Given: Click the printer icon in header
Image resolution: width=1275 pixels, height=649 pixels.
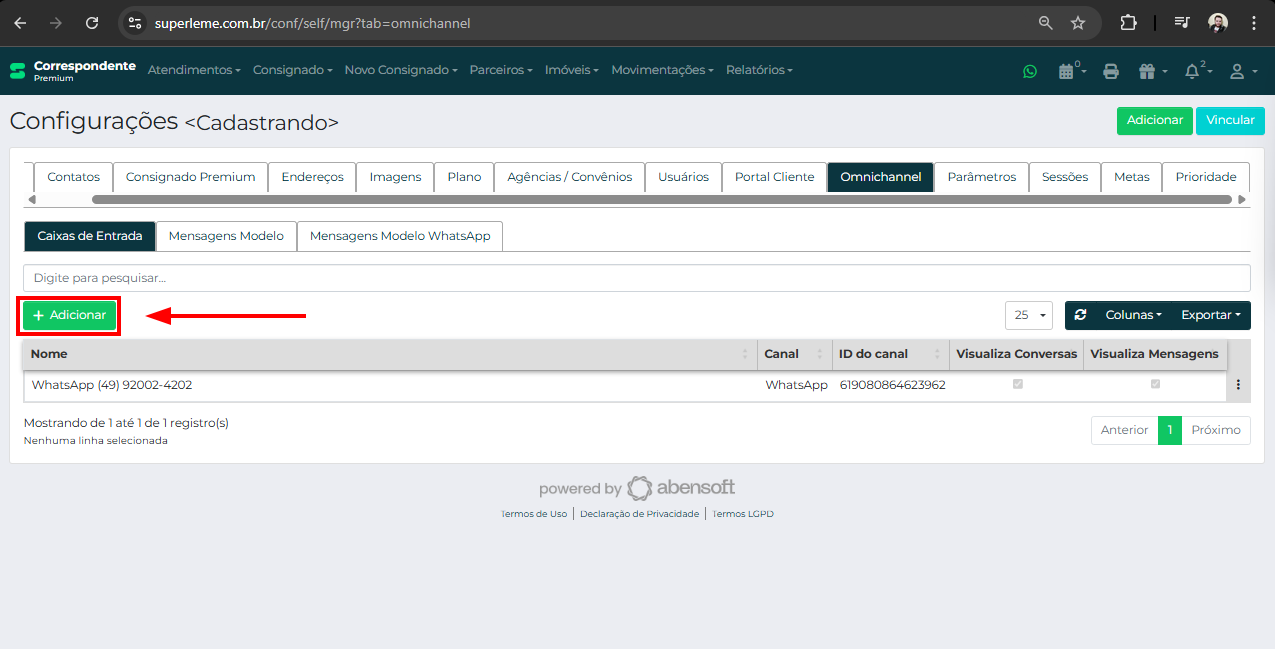Looking at the screenshot, I should pyautogui.click(x=1110, y=71).
